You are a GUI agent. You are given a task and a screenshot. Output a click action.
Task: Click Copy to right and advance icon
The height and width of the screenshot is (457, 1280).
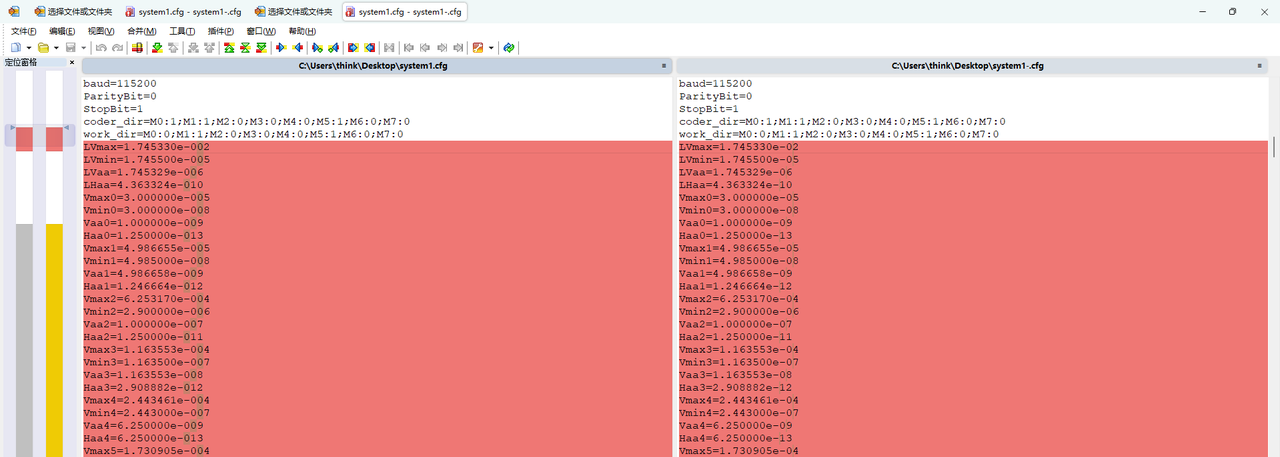click(x=317, y=47)
